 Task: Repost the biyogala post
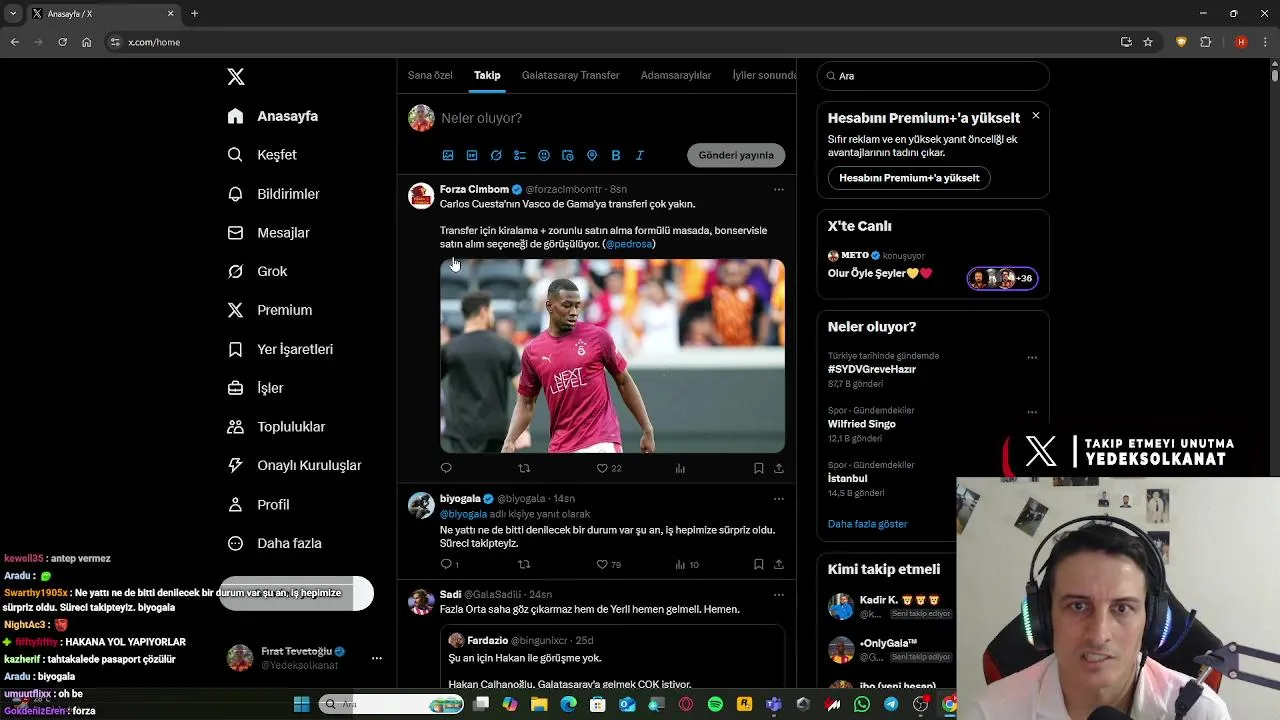pos(524,564)
